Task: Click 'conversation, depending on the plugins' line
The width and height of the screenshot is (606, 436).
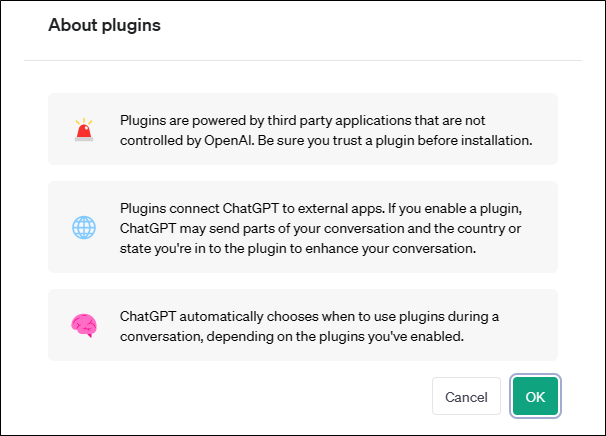Action: [x=292, y=336]
